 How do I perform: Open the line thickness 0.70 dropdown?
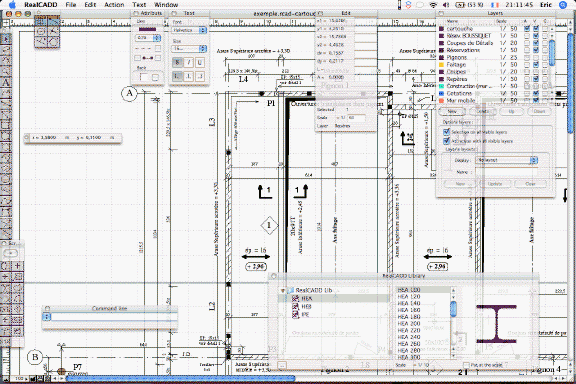coord(148,38)
